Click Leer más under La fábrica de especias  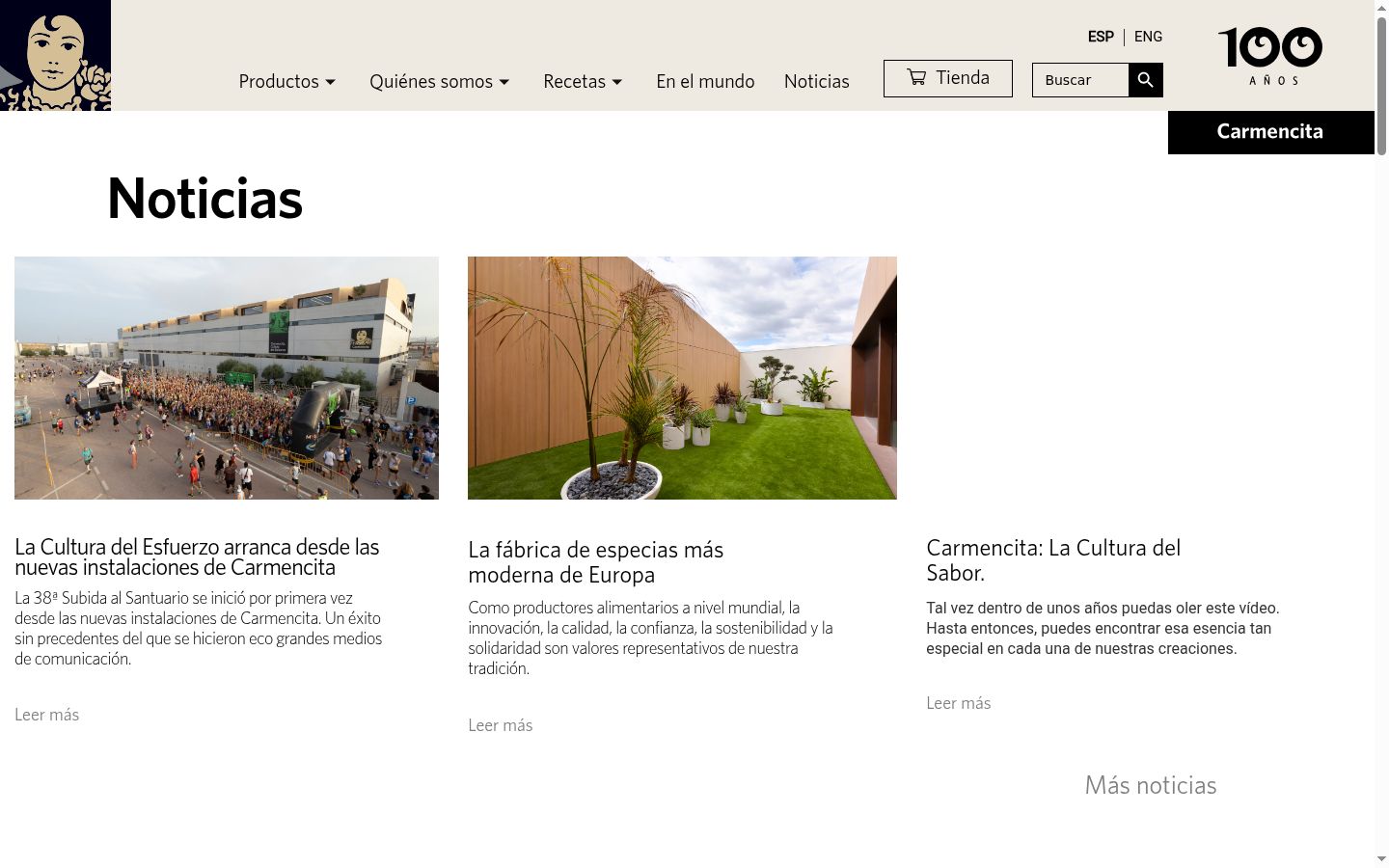(x=501, y=725)
